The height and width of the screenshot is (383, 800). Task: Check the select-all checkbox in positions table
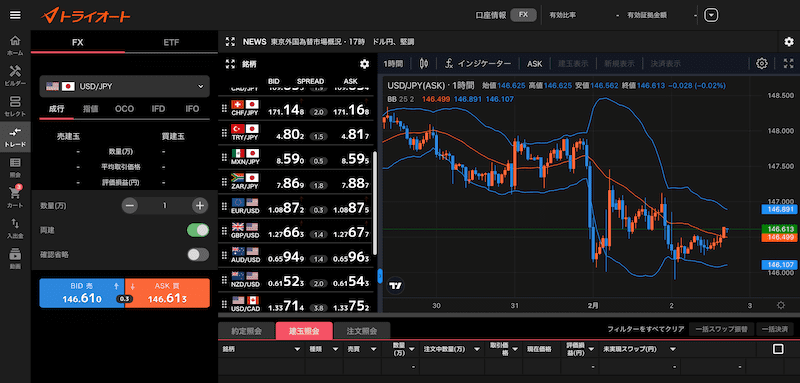[x=778, y=349]
